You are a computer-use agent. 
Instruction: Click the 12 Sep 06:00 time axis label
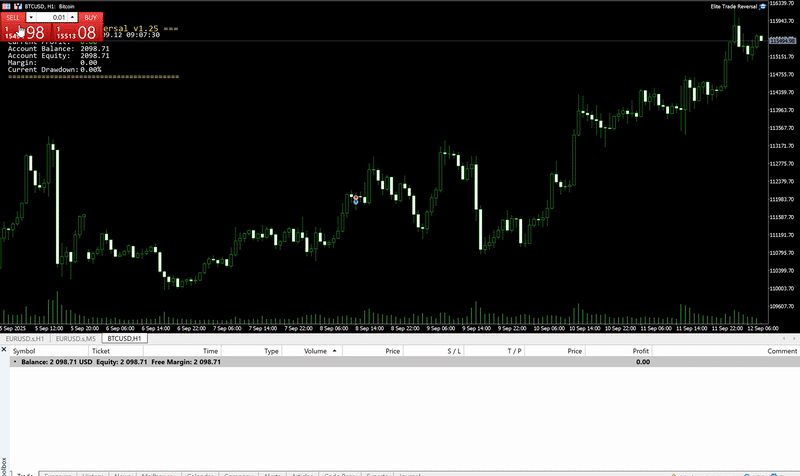763,329
